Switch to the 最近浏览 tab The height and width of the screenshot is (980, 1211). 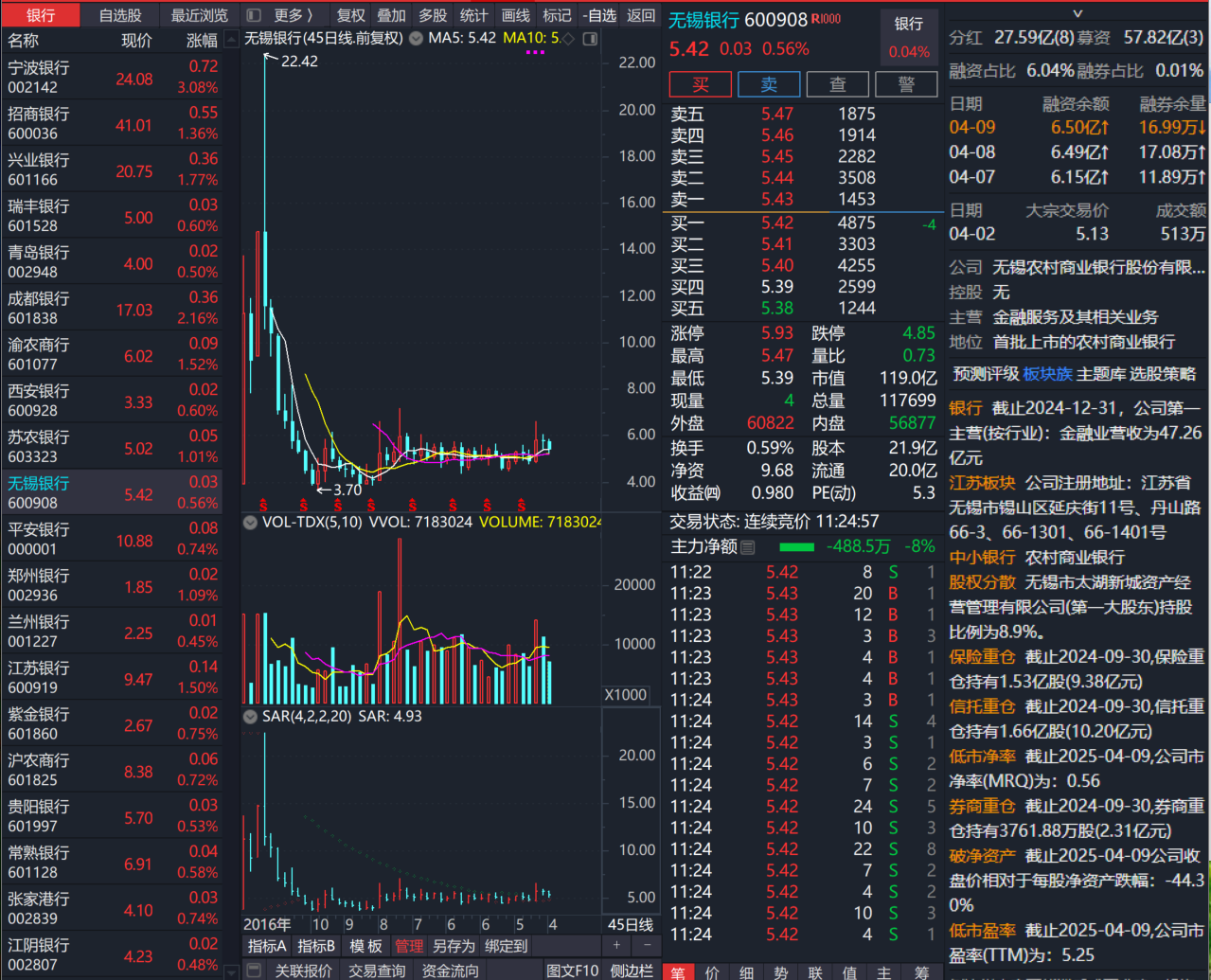coord(200,15)
